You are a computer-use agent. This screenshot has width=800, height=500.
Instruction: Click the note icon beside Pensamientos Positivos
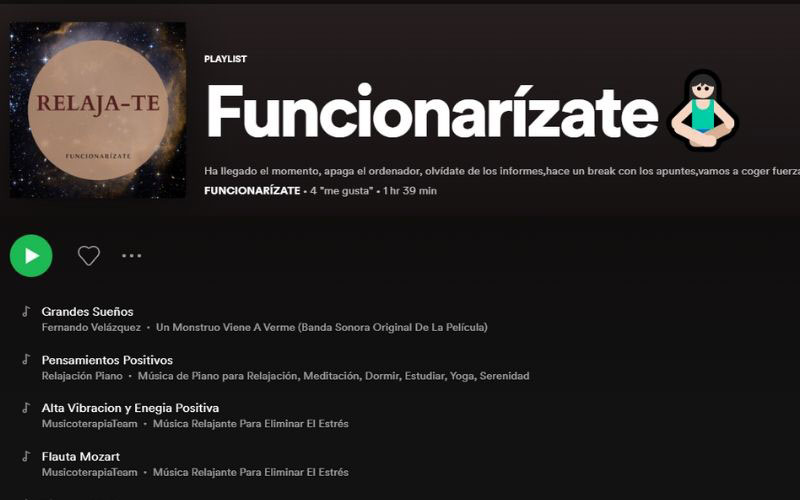pos(26,360)
